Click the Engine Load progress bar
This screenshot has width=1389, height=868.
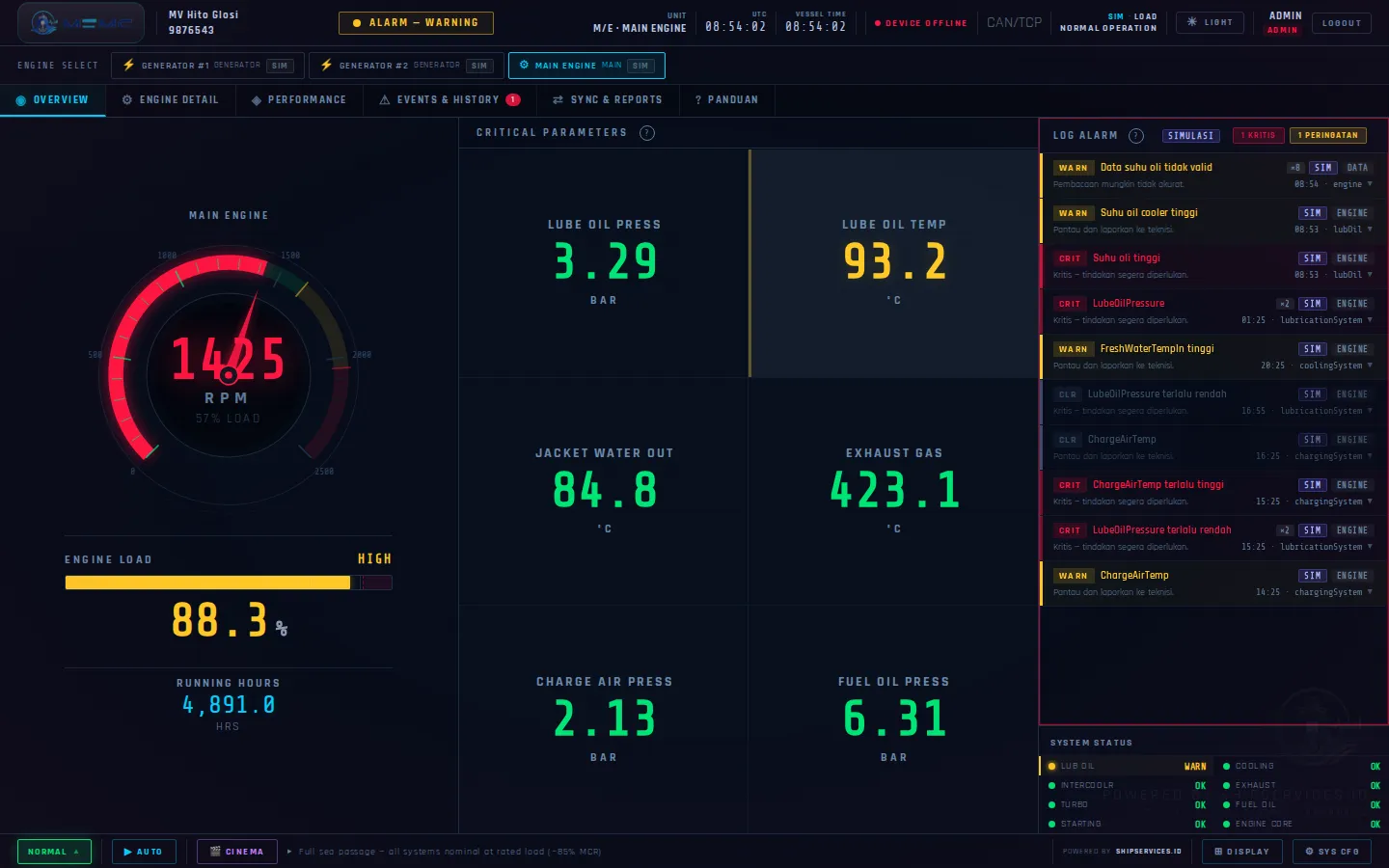point(229,583)
